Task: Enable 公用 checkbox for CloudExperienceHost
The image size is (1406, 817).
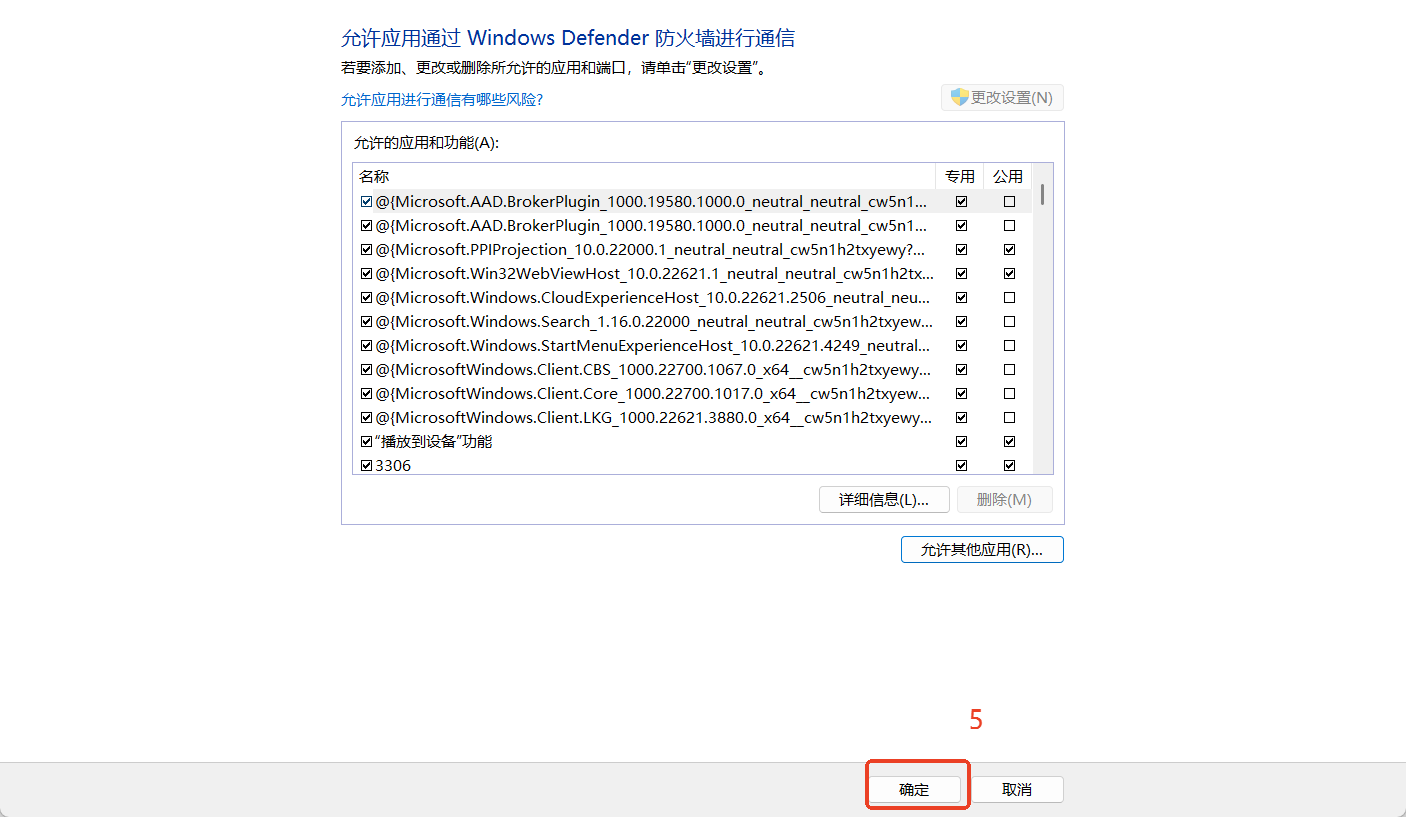Action: [x=1010, y=297]
